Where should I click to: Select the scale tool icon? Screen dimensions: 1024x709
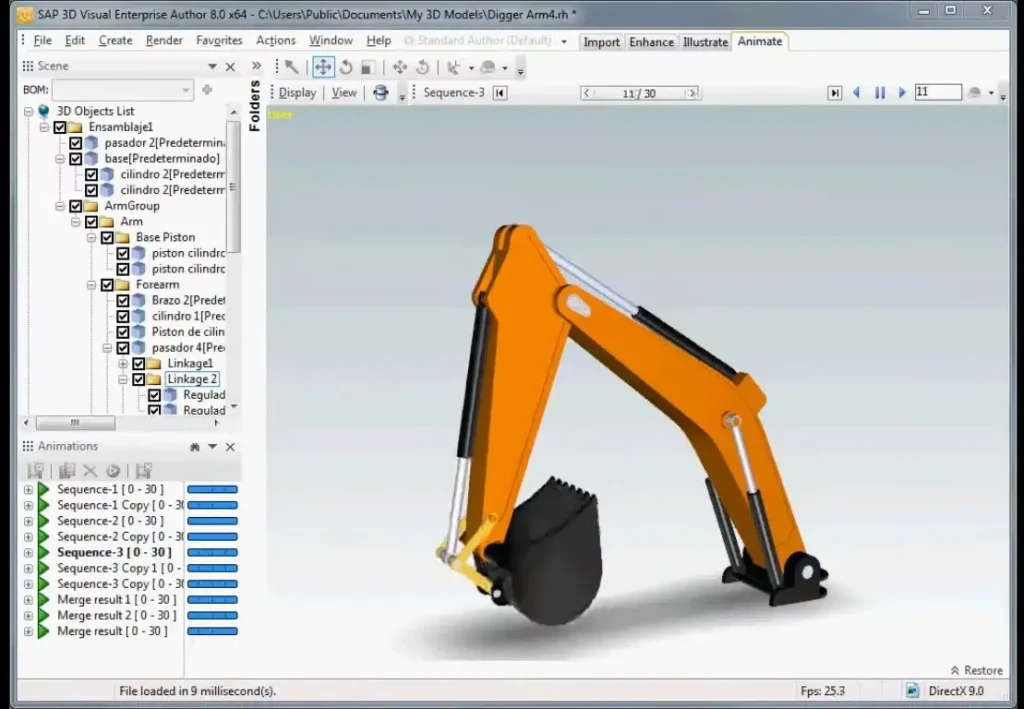[368, 67]
